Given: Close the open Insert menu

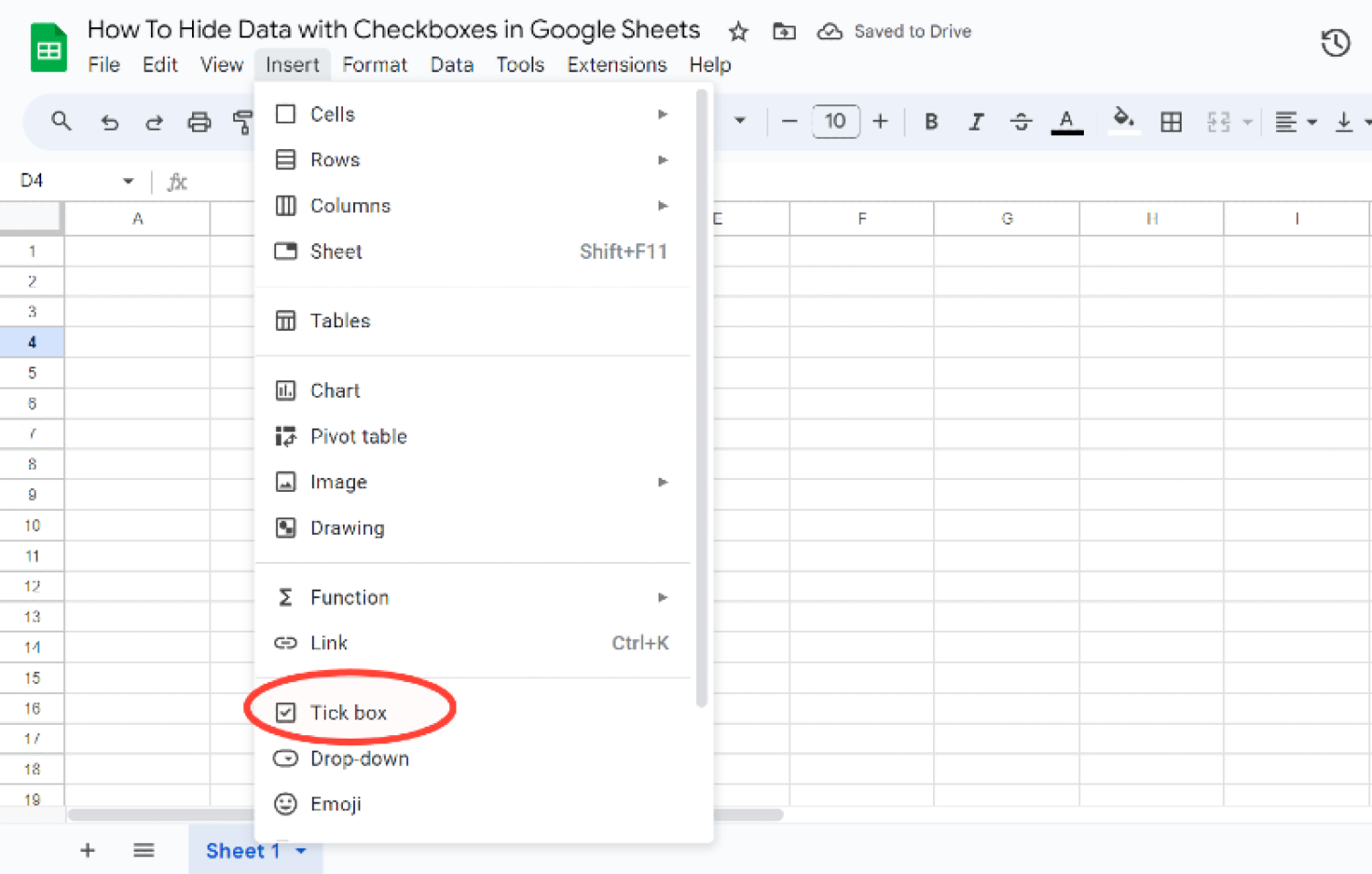Looking at the screenshot, I should coord(292,65).
